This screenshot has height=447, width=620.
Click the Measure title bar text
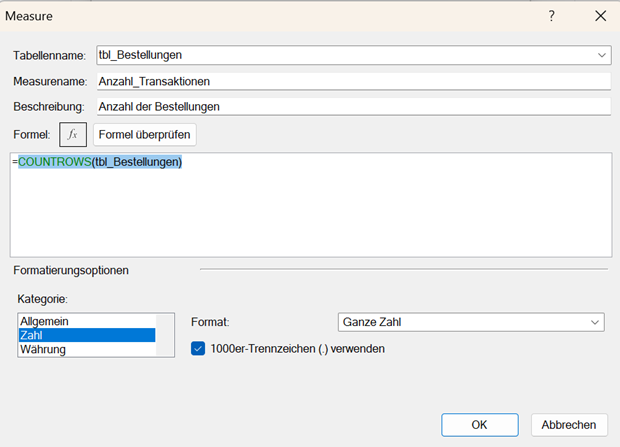point(30,16)
